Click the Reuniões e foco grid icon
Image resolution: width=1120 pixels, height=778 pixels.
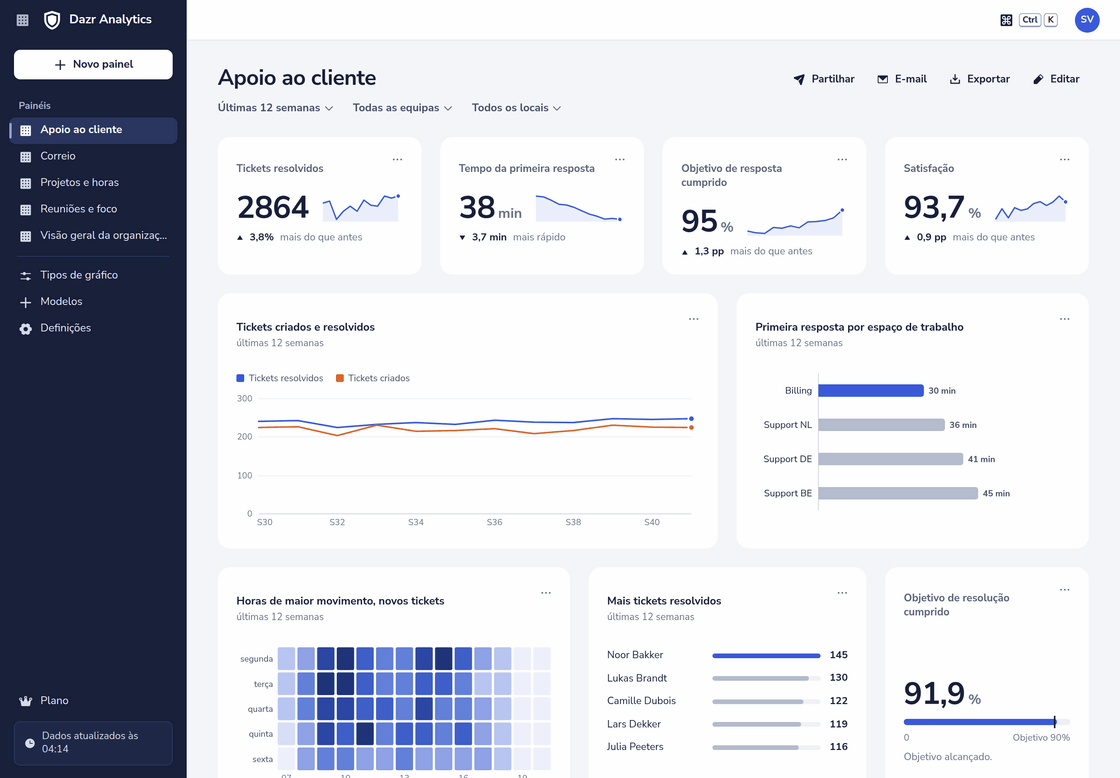click(x=26, y=209)
